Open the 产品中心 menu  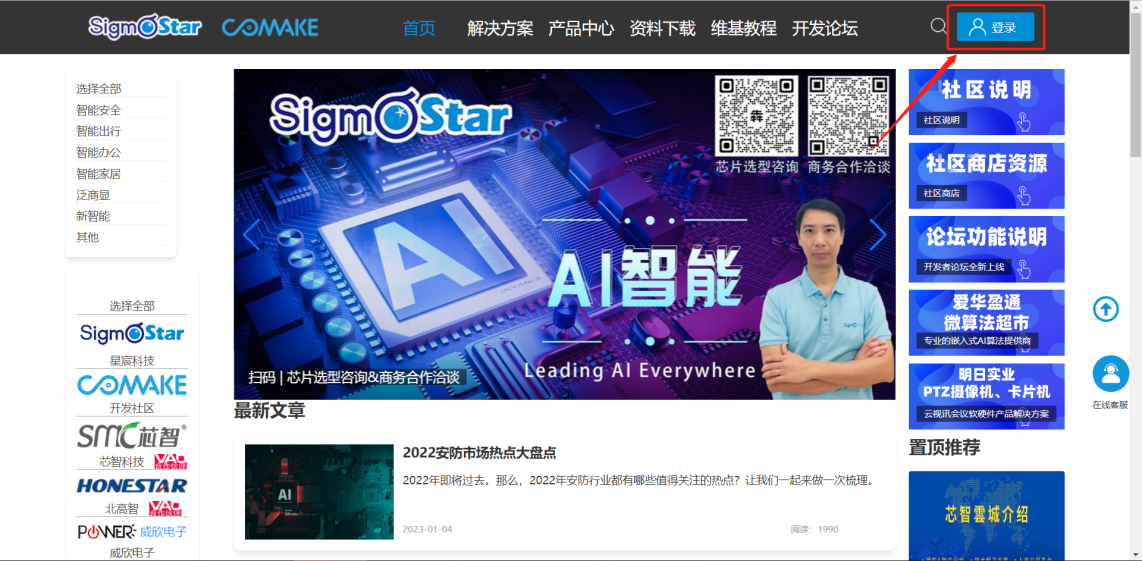(581, 28)
